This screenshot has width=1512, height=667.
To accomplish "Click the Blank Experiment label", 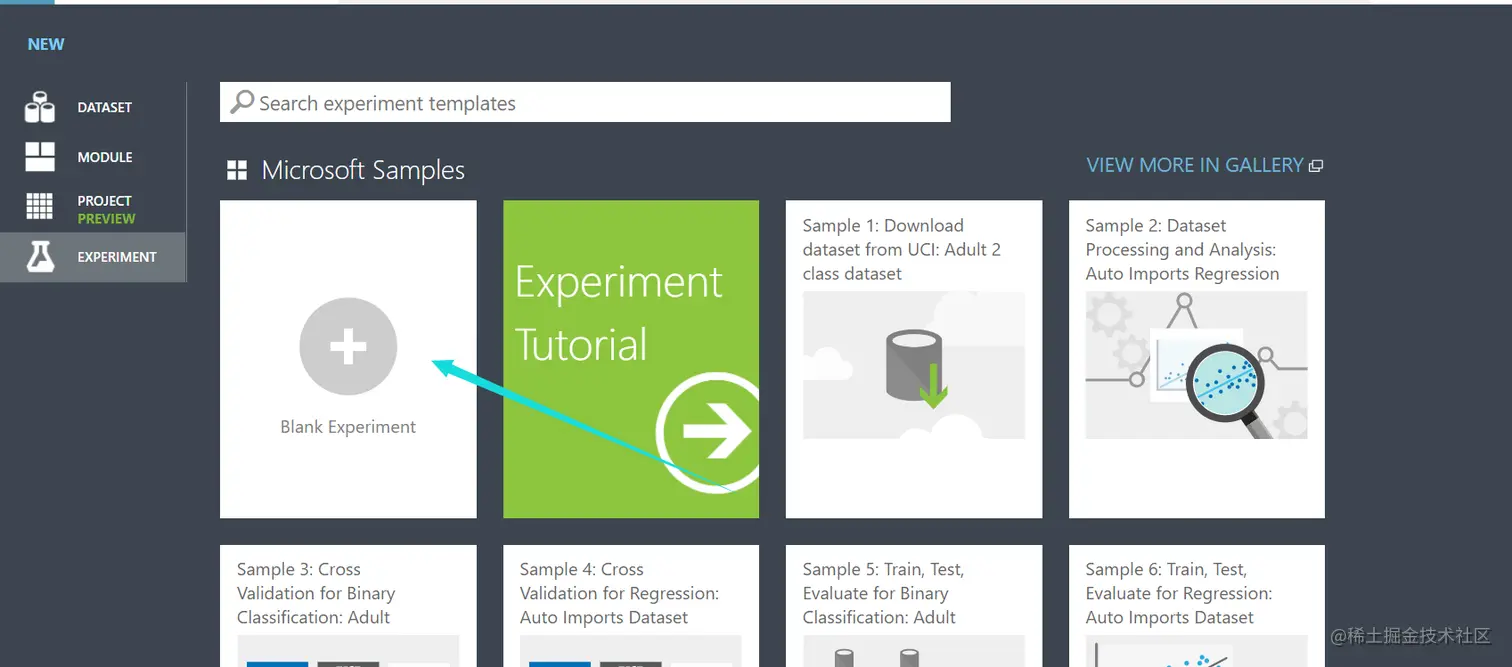I will (348, 427).
